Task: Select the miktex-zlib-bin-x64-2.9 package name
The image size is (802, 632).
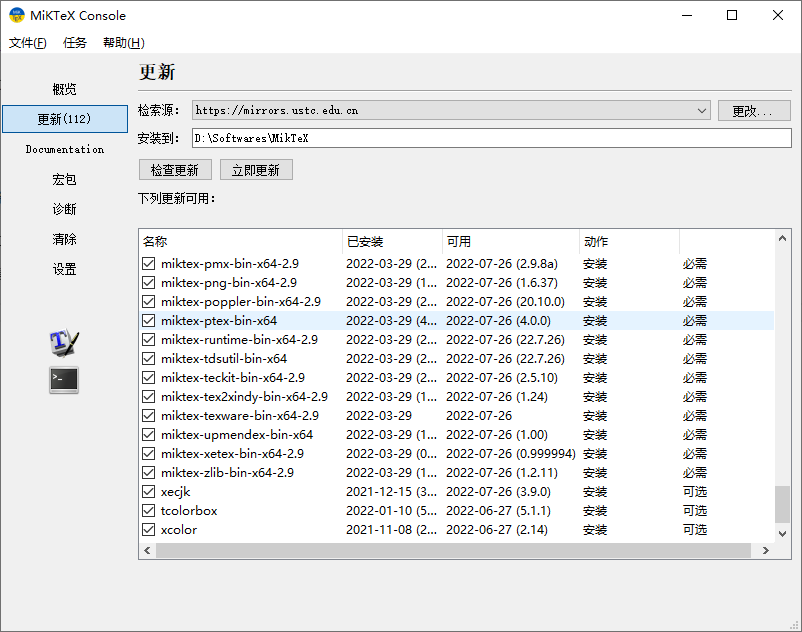Action: pyautogui.click(x=227, y=472)
